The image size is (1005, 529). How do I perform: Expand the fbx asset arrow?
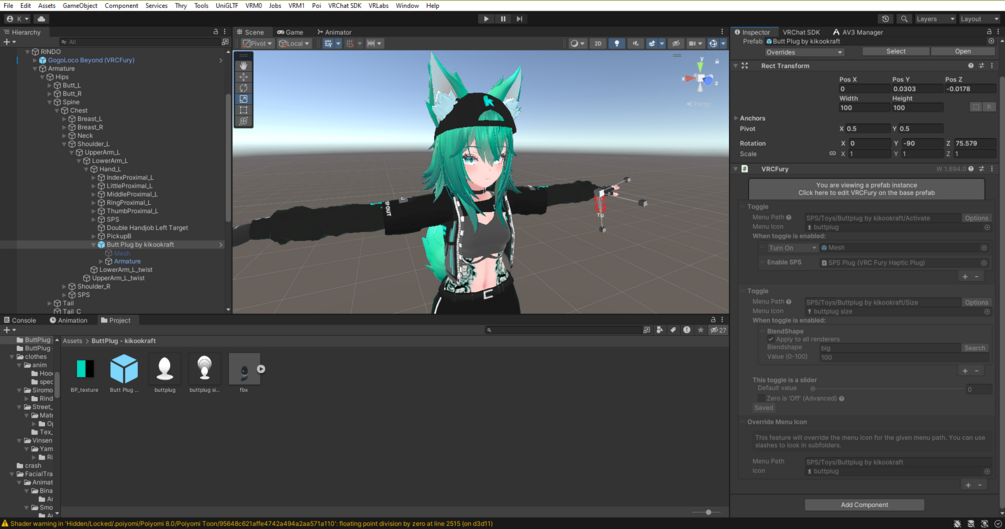(261, 369)
